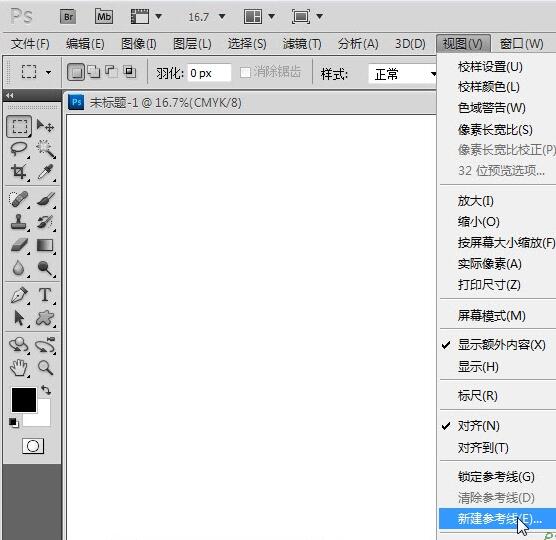This screenshot has width=556, height=540.
Task: Click the black foreground color swatch
Action: pos(24,400)
